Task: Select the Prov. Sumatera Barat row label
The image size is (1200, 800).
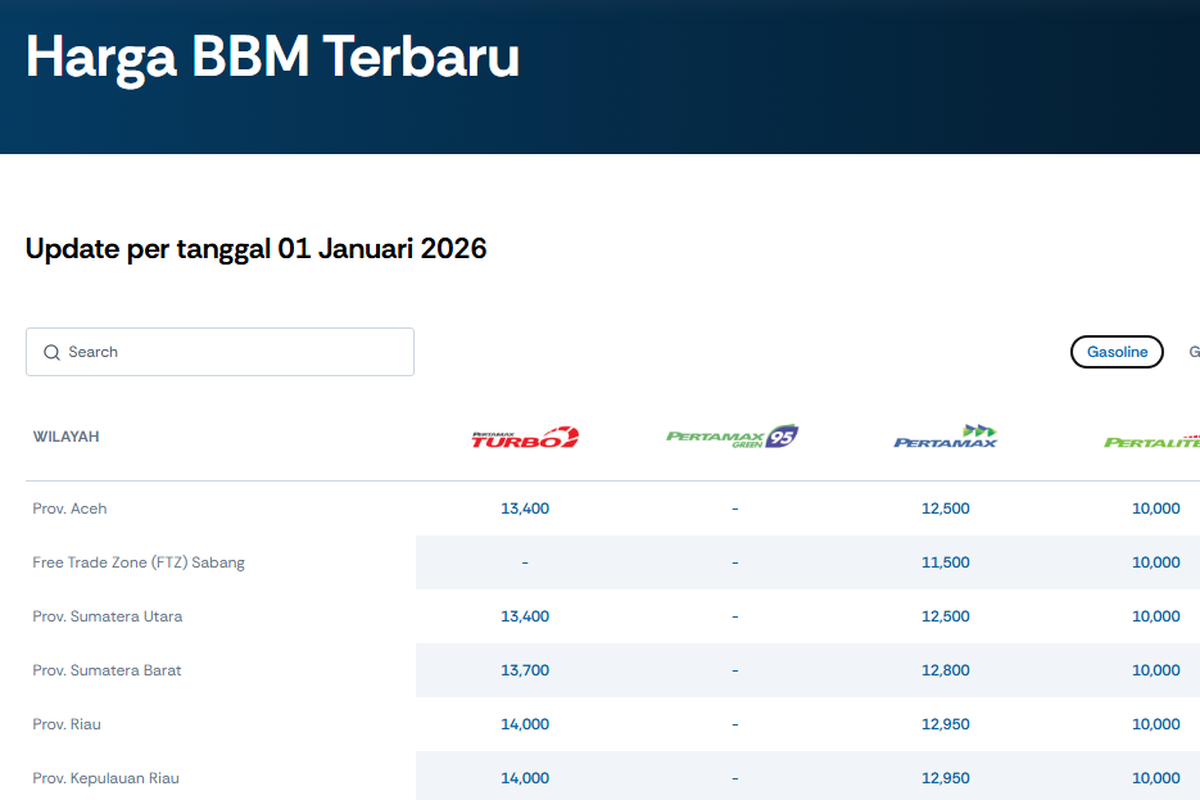Action: pyautogui.click(x=107, y=670)
